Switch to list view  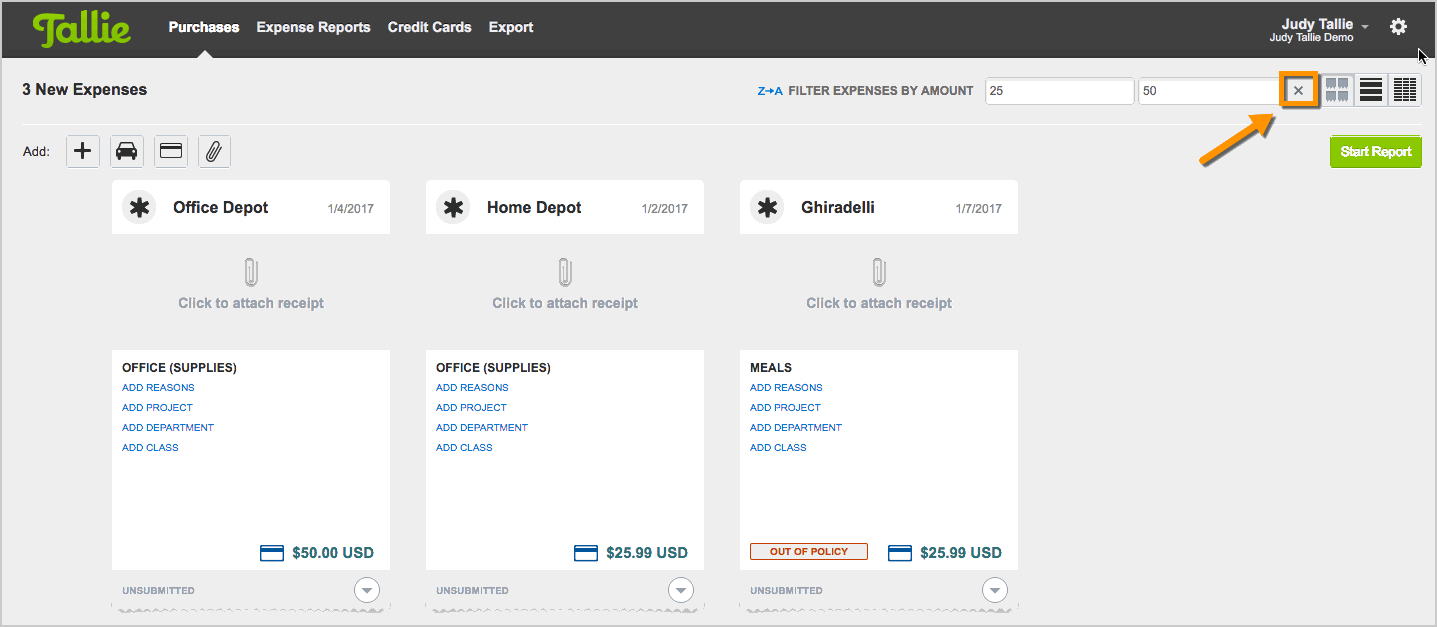pyautogui.click(x=1371, y=90)
